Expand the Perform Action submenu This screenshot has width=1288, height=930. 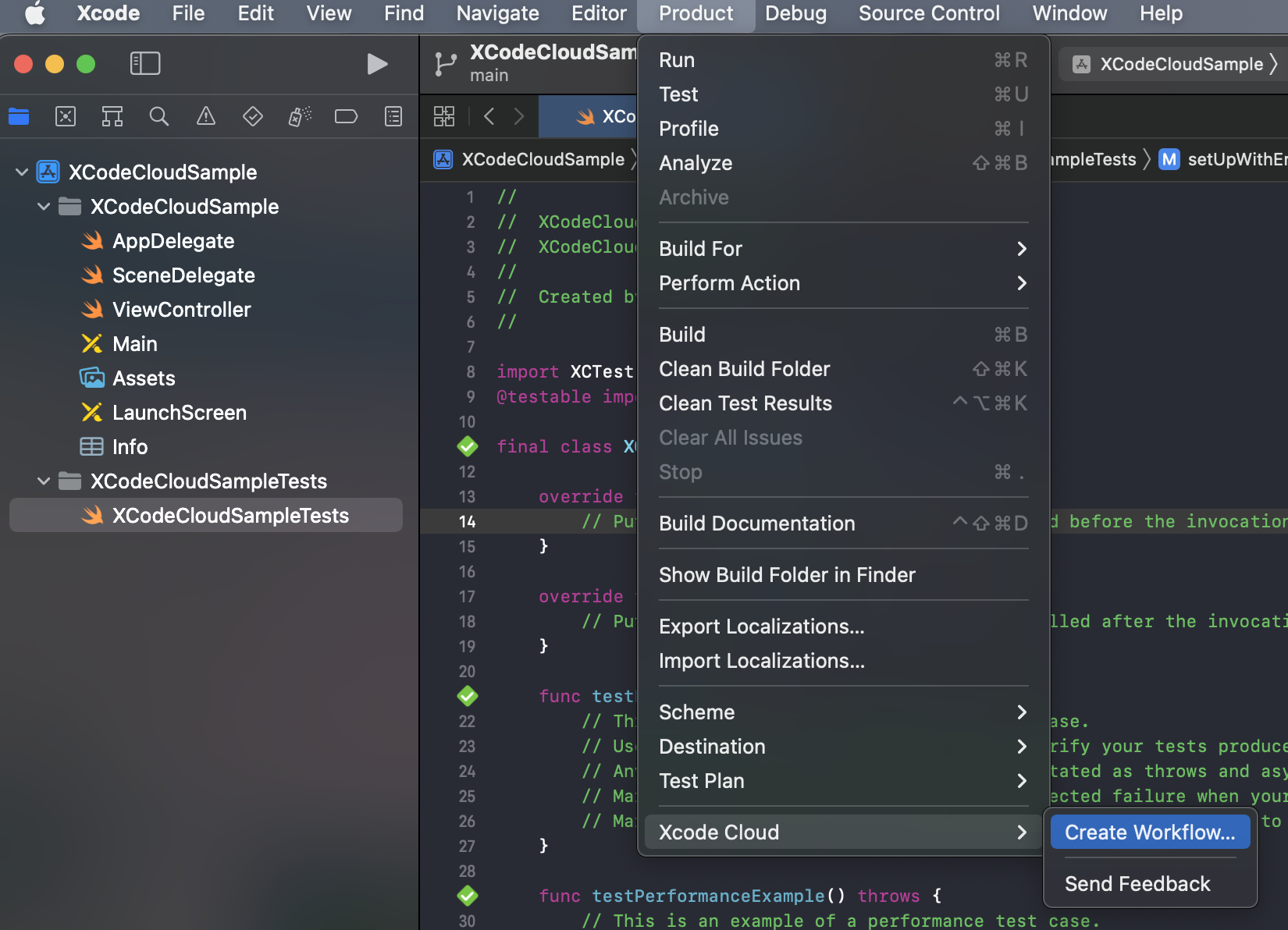tap(843, 283)
